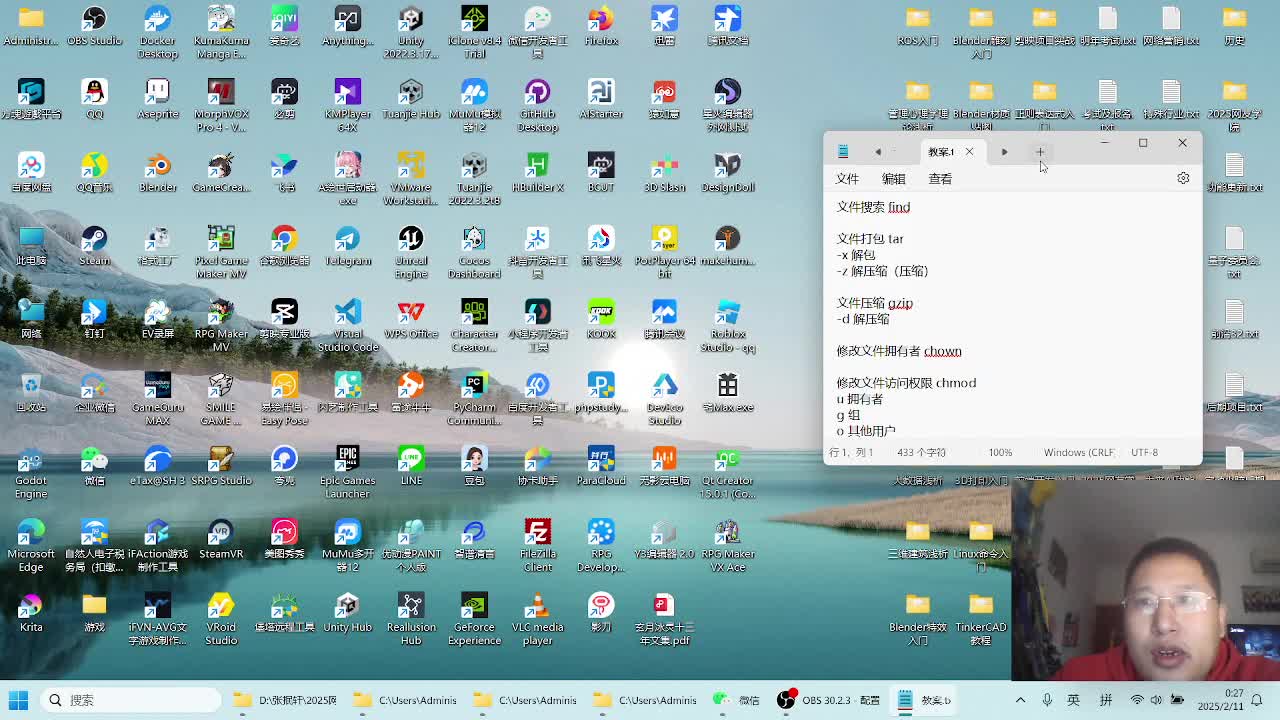Image resolution: width=1280 pixels, height=720 pixels.
Task: Select the SteamVR desktop icon
Action: click(221, 540)
